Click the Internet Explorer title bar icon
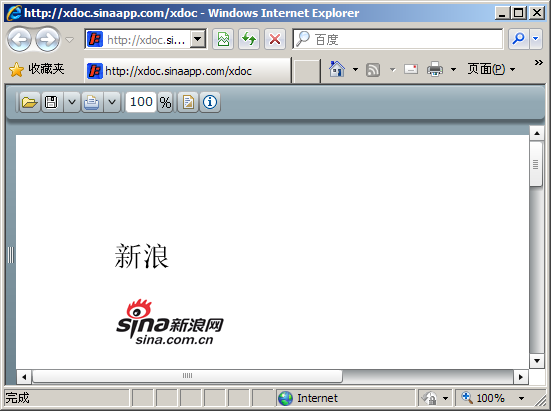The width and height of the screenshot is (551, 411). point(14,13)
